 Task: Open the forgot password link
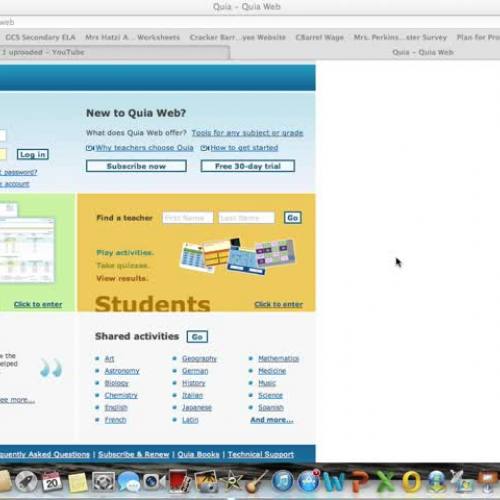click(x=18, y=172)
